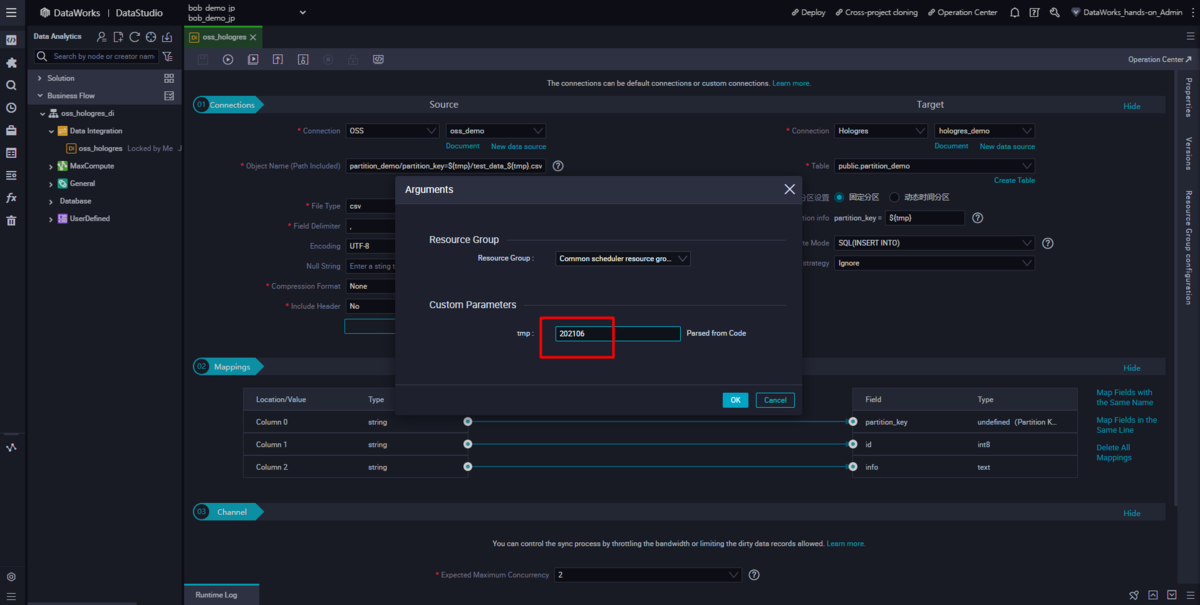Open the public.partition_demo table dropdown
Viewport: 1200px width, 605px height.
point(934,166)
